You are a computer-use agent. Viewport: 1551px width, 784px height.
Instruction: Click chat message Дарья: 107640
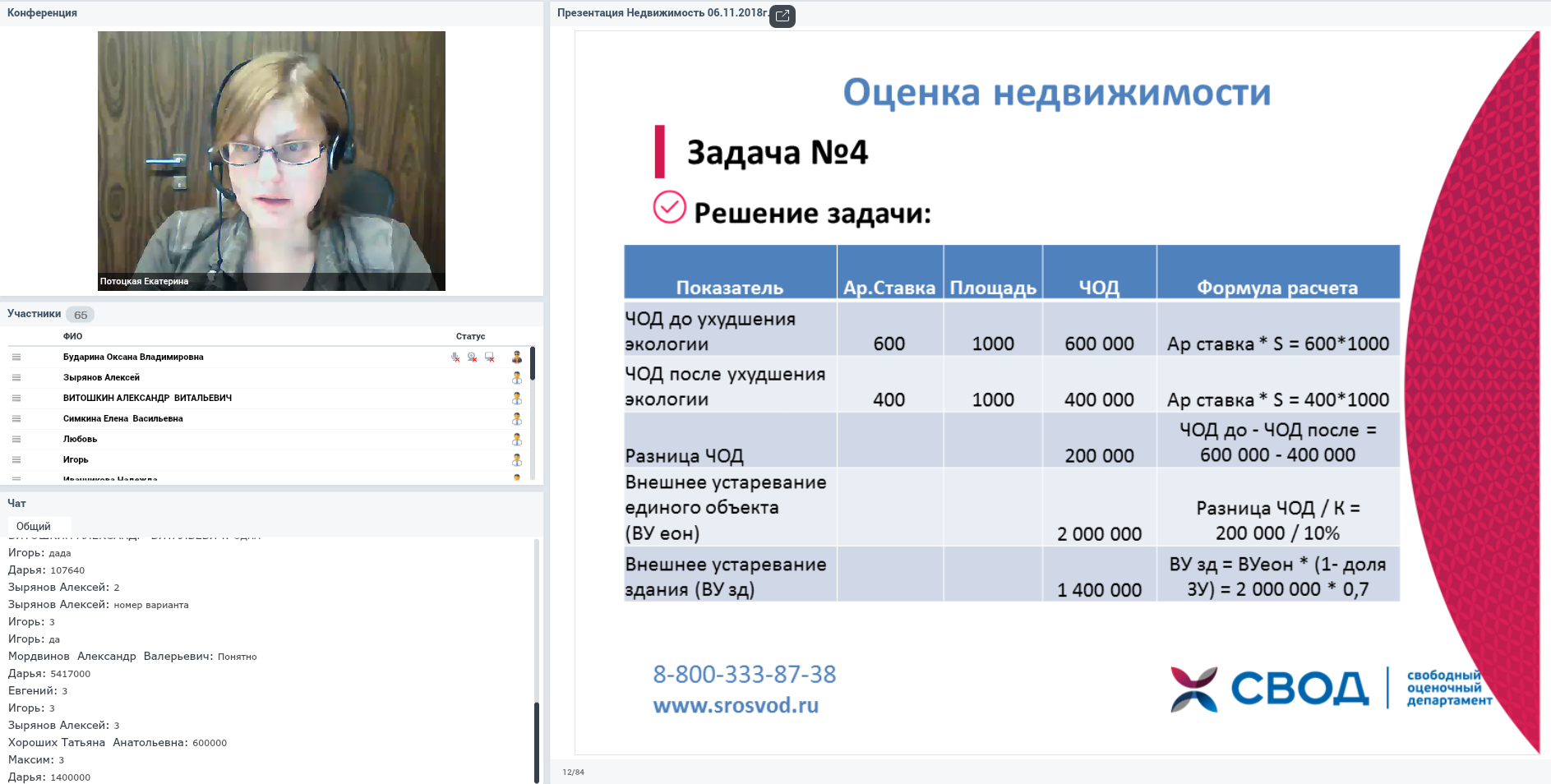coord(47,570)
